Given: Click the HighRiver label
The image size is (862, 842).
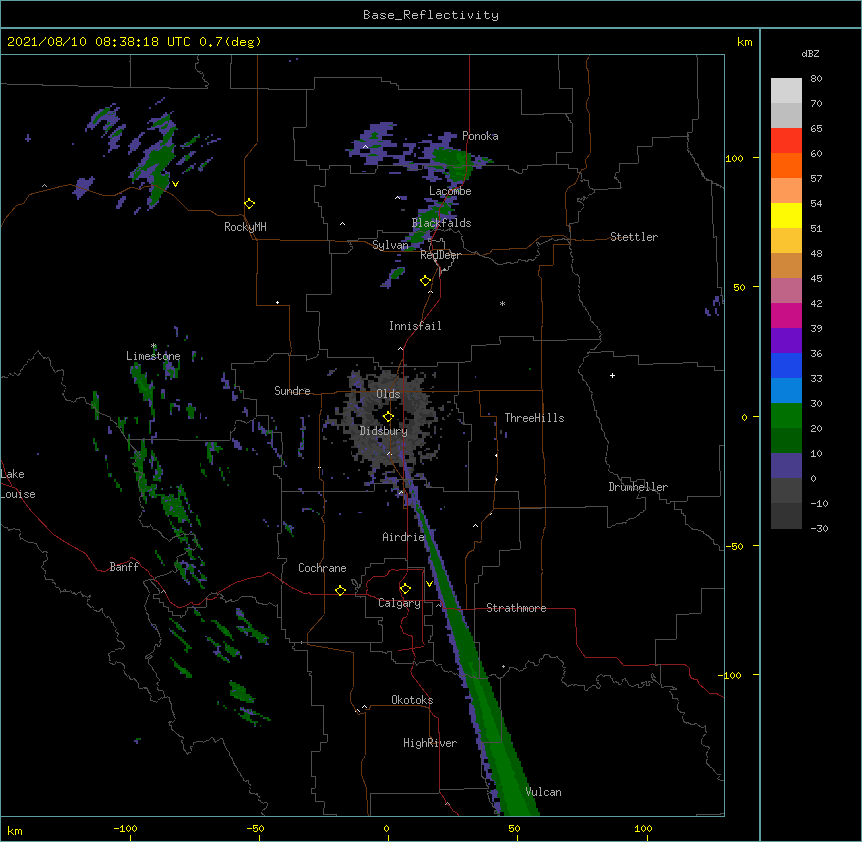Looking at the screenshot, I should tap(430, 743).
